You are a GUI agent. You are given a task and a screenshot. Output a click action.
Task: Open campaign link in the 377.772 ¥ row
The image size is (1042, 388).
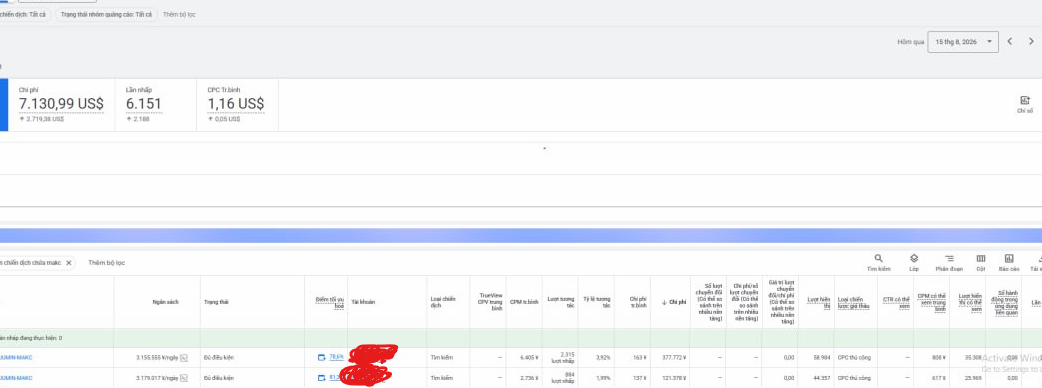click(16, 357)
